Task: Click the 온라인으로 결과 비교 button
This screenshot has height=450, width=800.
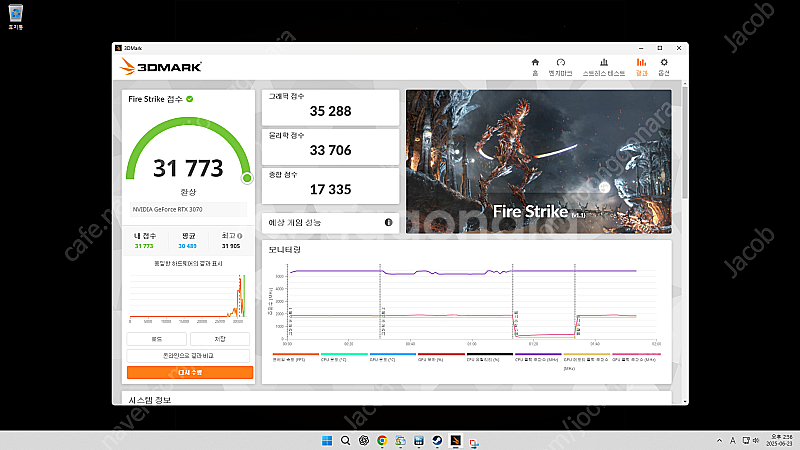Action: click(189, 355)
